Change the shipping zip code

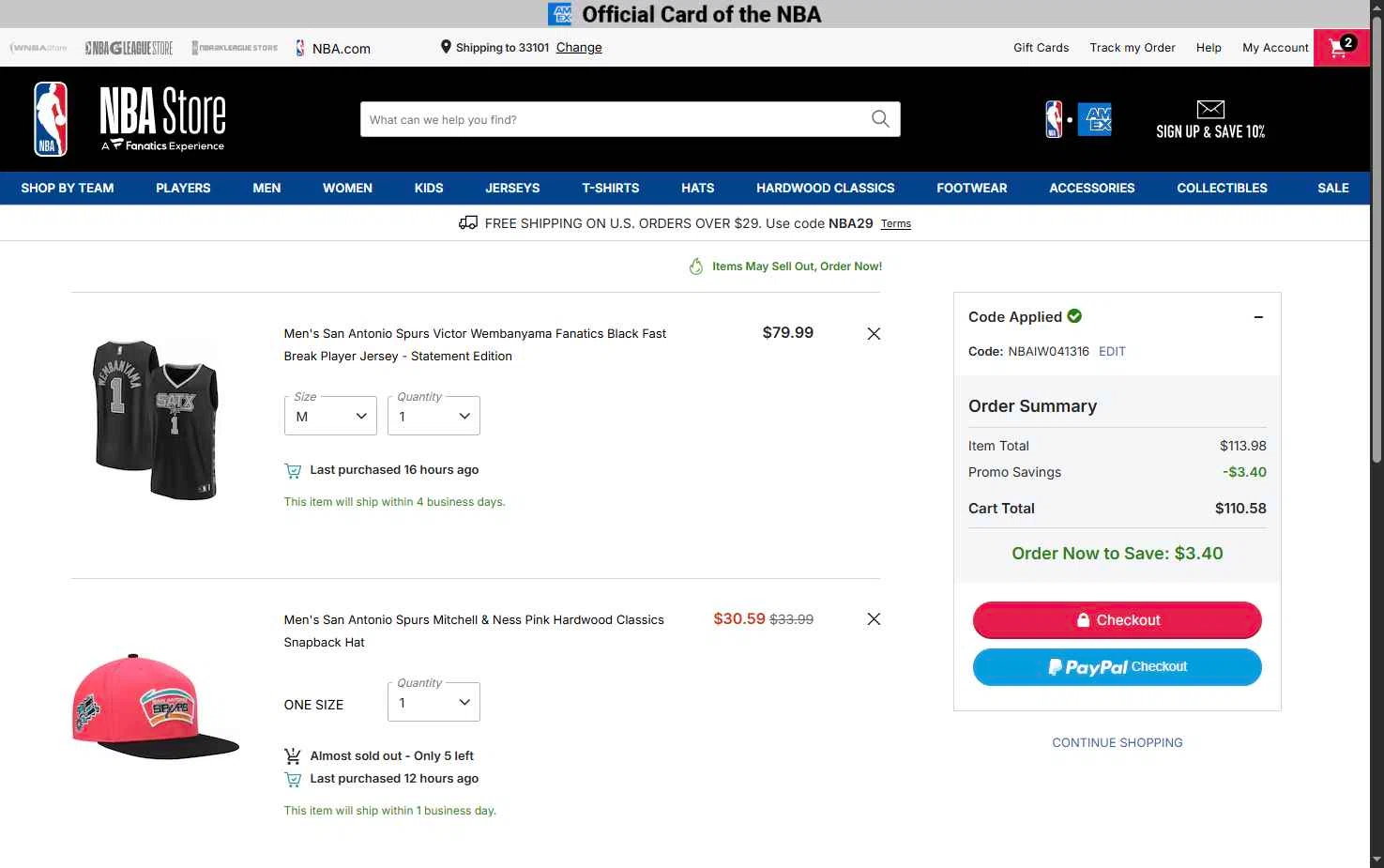pos(579,48)
